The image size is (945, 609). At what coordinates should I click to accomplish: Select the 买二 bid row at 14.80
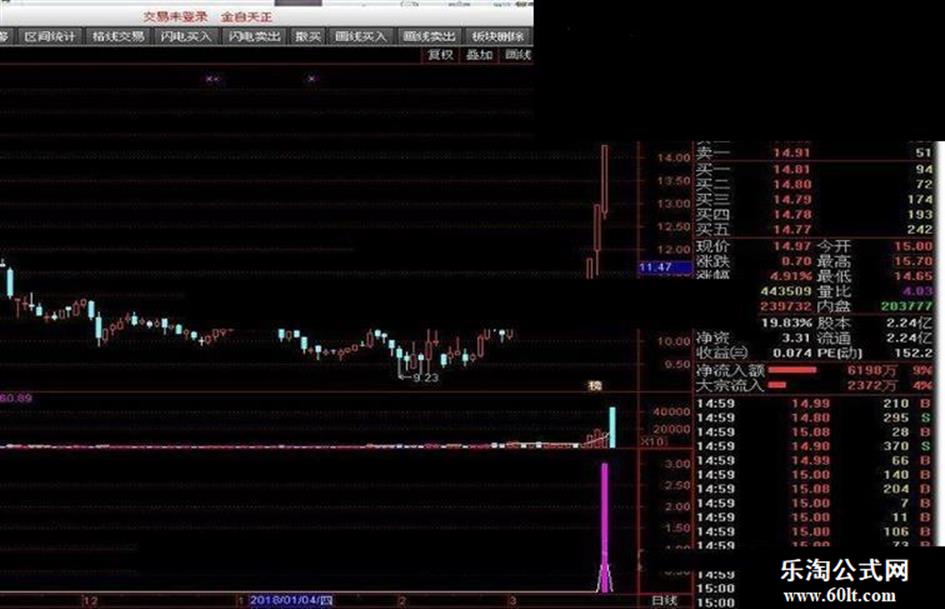tap(814, 185)
